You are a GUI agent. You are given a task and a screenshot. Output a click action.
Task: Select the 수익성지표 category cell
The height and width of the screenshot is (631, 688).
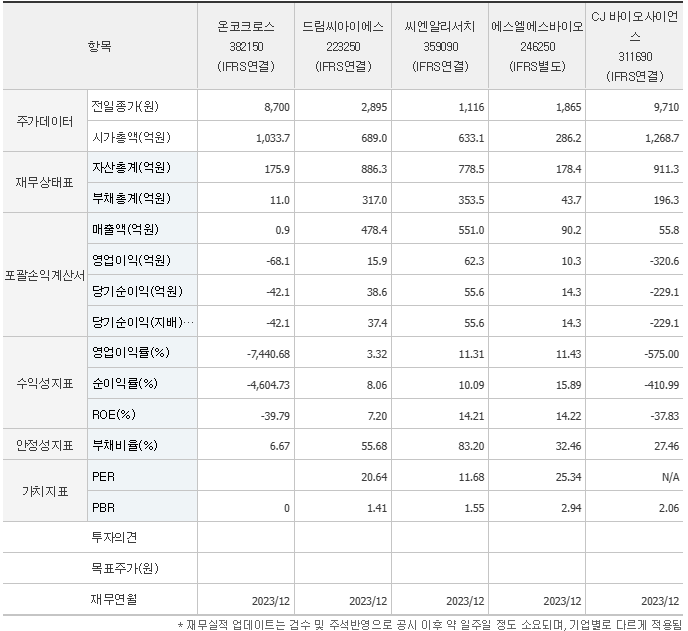coord(45,383)
